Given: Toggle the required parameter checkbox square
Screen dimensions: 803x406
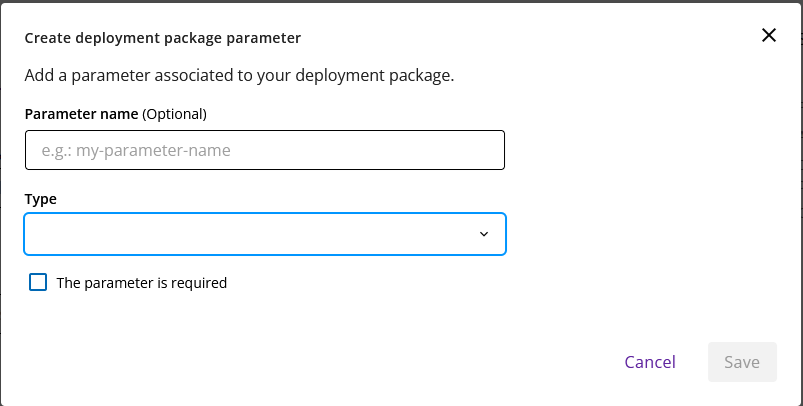Looking at the screenshot, I should pyautogui.click(x=38, y=282).
